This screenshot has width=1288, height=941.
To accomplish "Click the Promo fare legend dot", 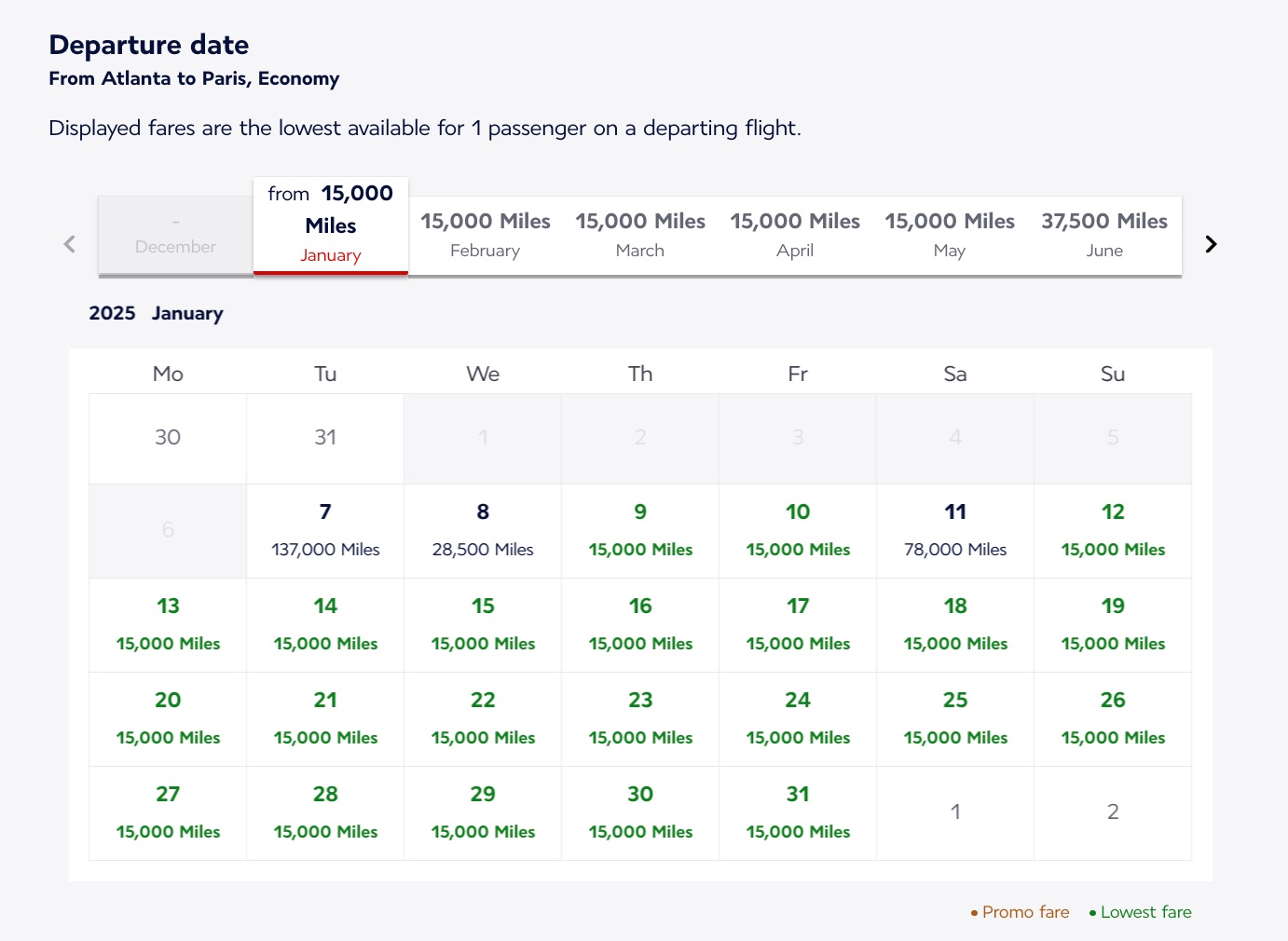I will [973, 913].
